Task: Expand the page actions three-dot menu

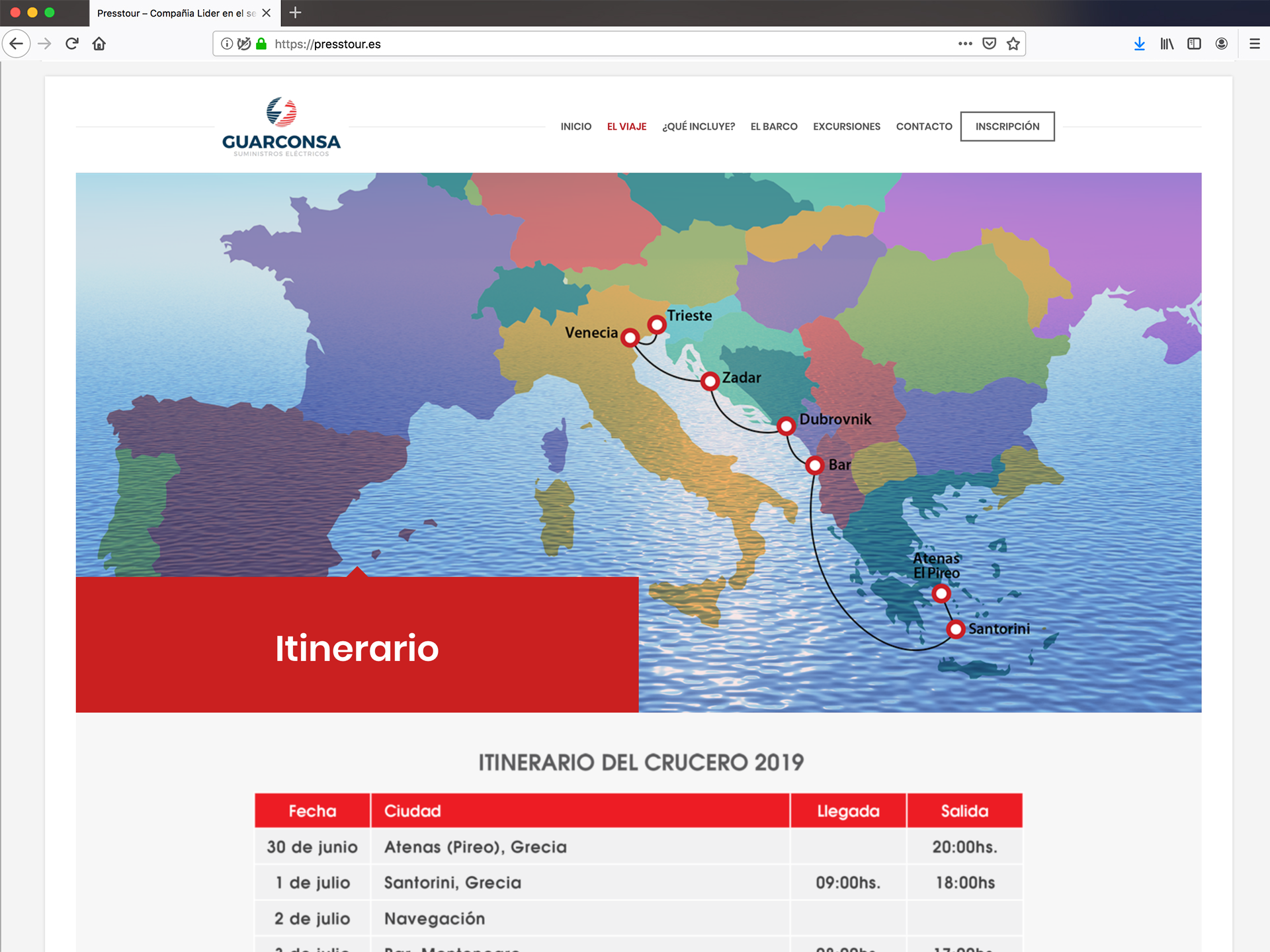Action: click(965, 44)
